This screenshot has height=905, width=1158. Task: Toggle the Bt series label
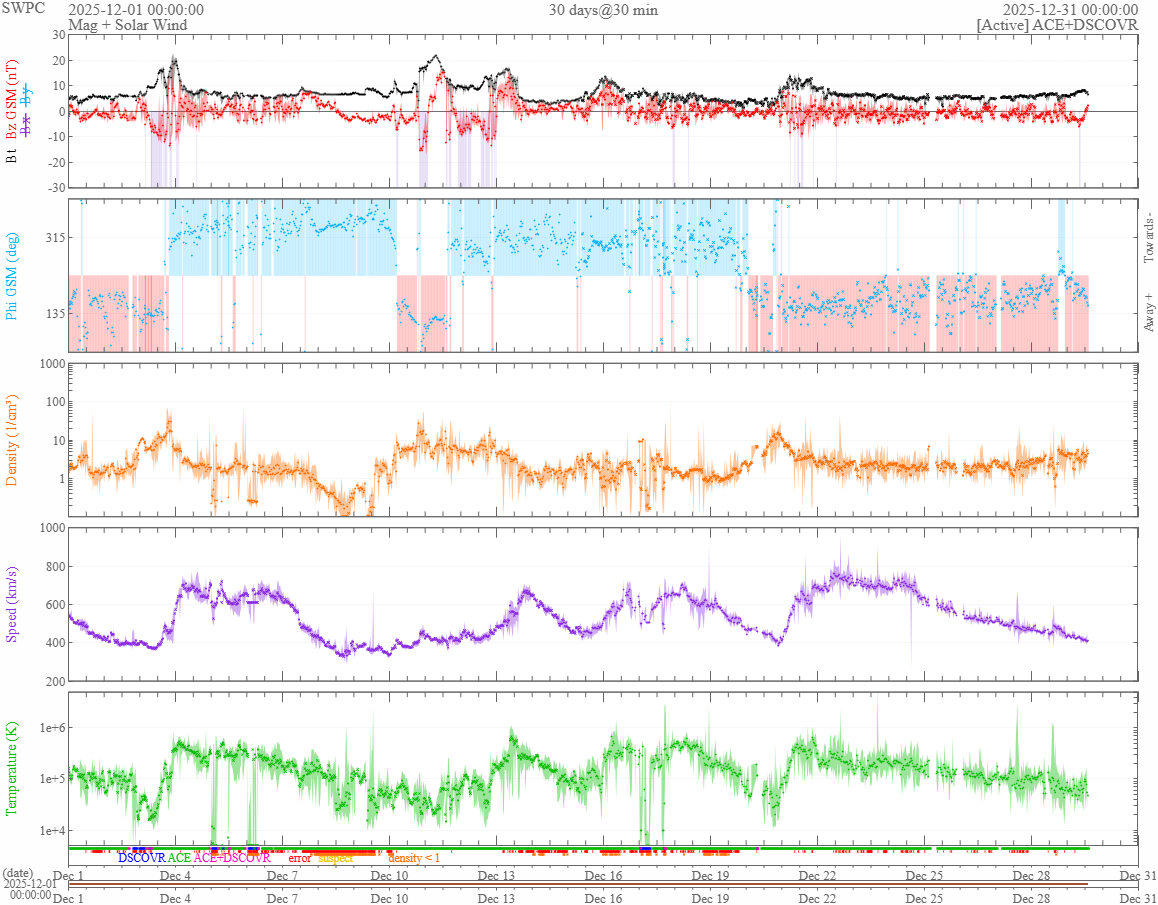tap(11, 154)
